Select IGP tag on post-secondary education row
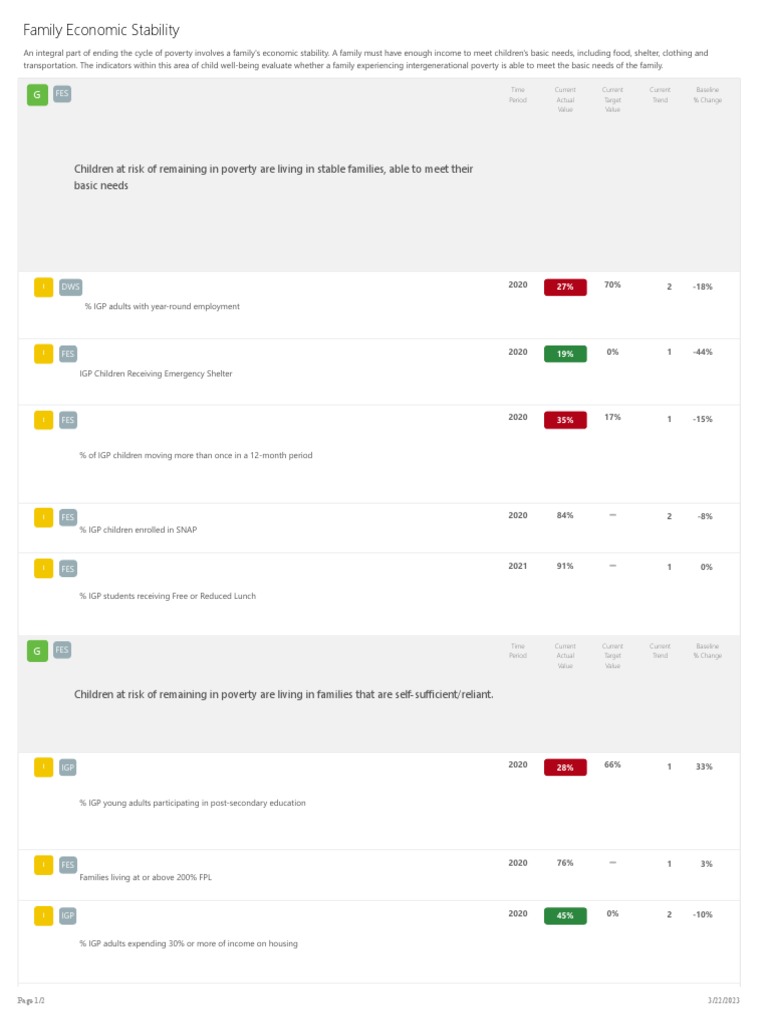768x1024 pixels. [68, 767]
